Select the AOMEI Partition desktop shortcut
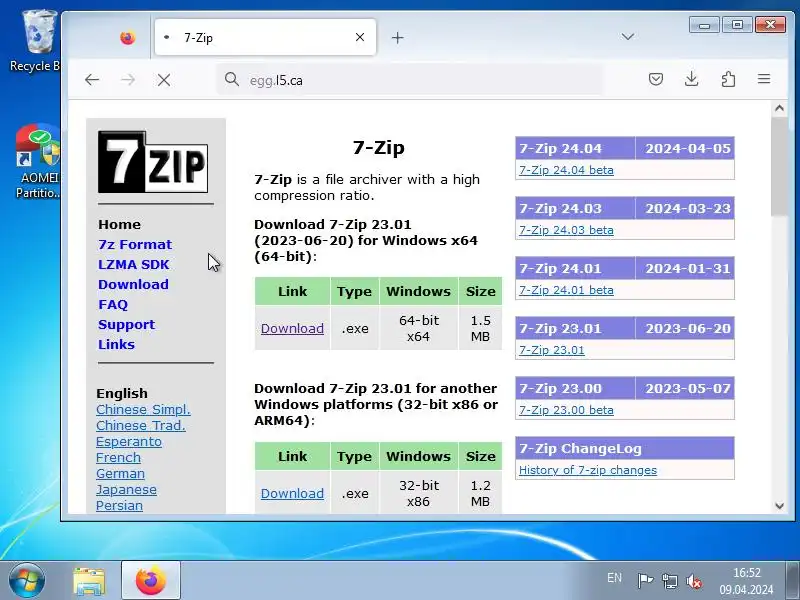 point(38,161)
